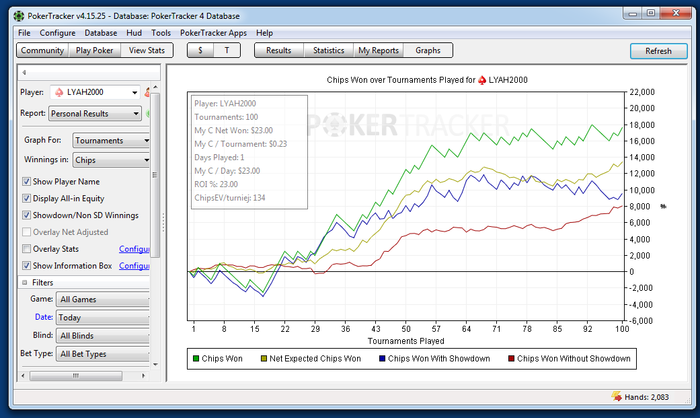Click the horizontal scroll right arrow

143,376
